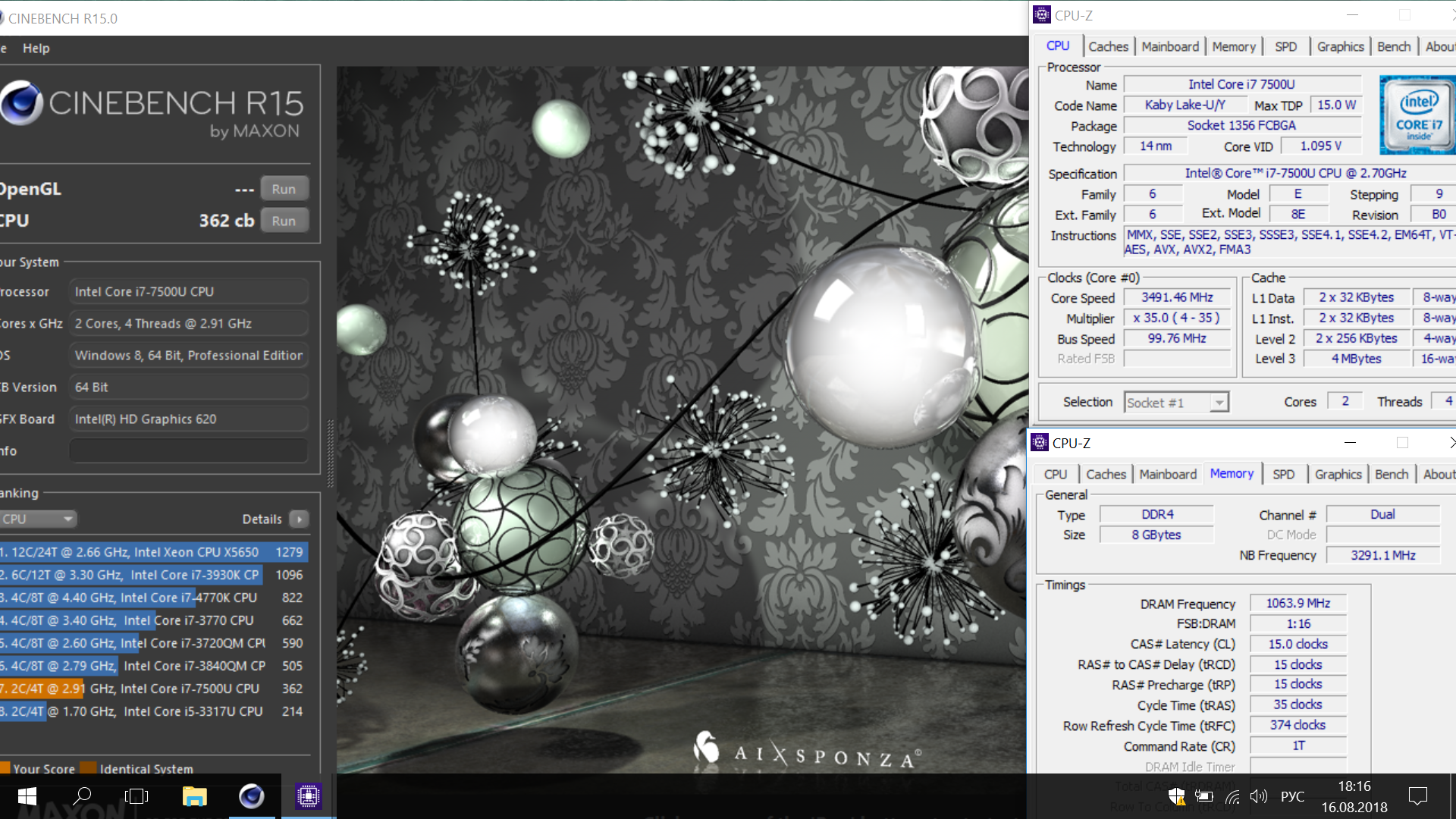Viewport: 1456px width, 819px height.
Task: Switch input language РУС
Action: (x=1292, y=796)
